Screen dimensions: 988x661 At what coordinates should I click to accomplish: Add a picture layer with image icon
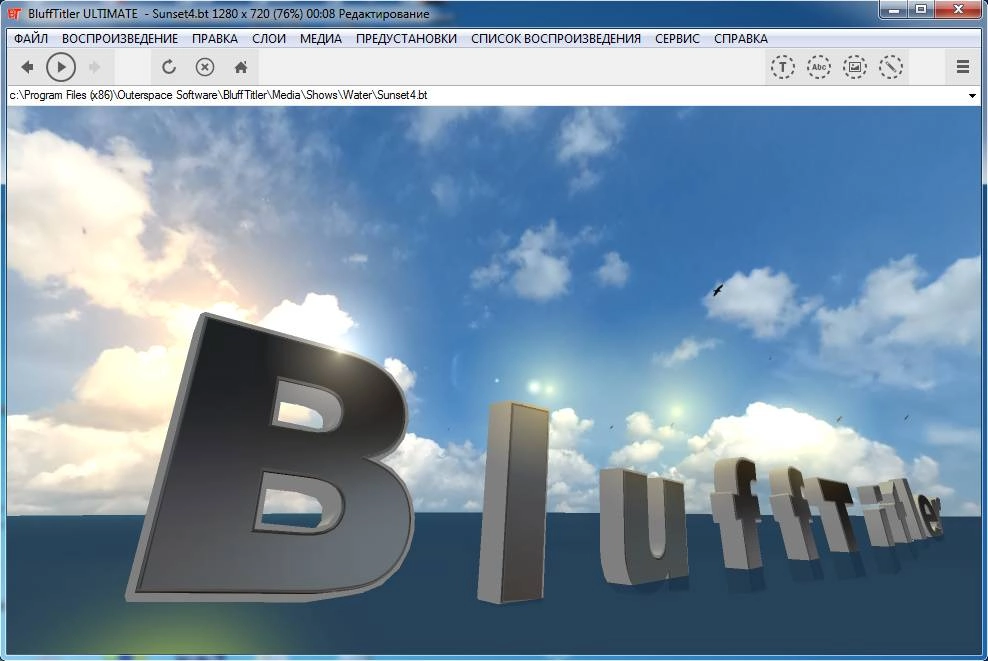click(x=854, y=67)
